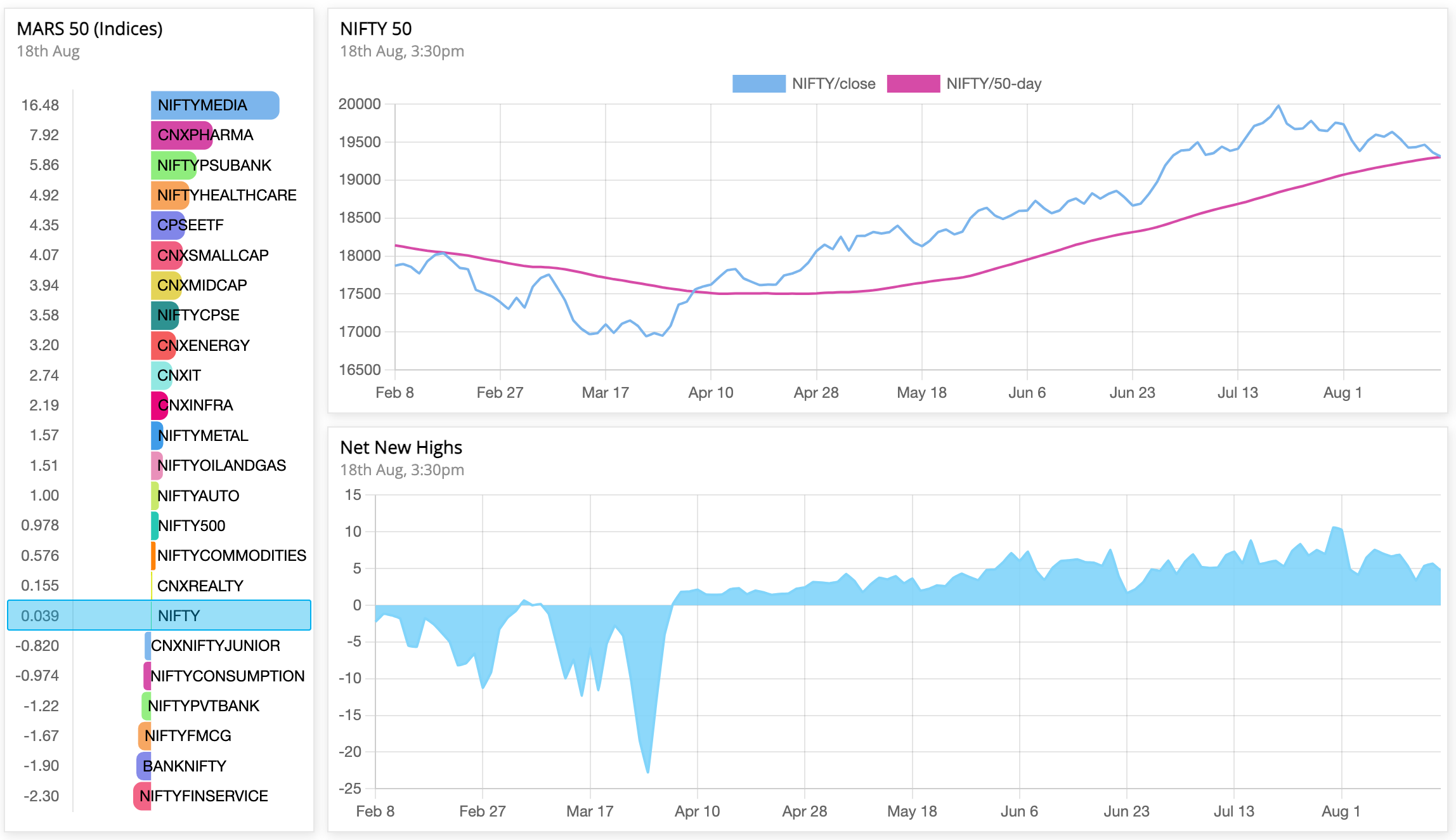
Task: Click the NIFTYMEDIA bar
Action: (214, 105)
